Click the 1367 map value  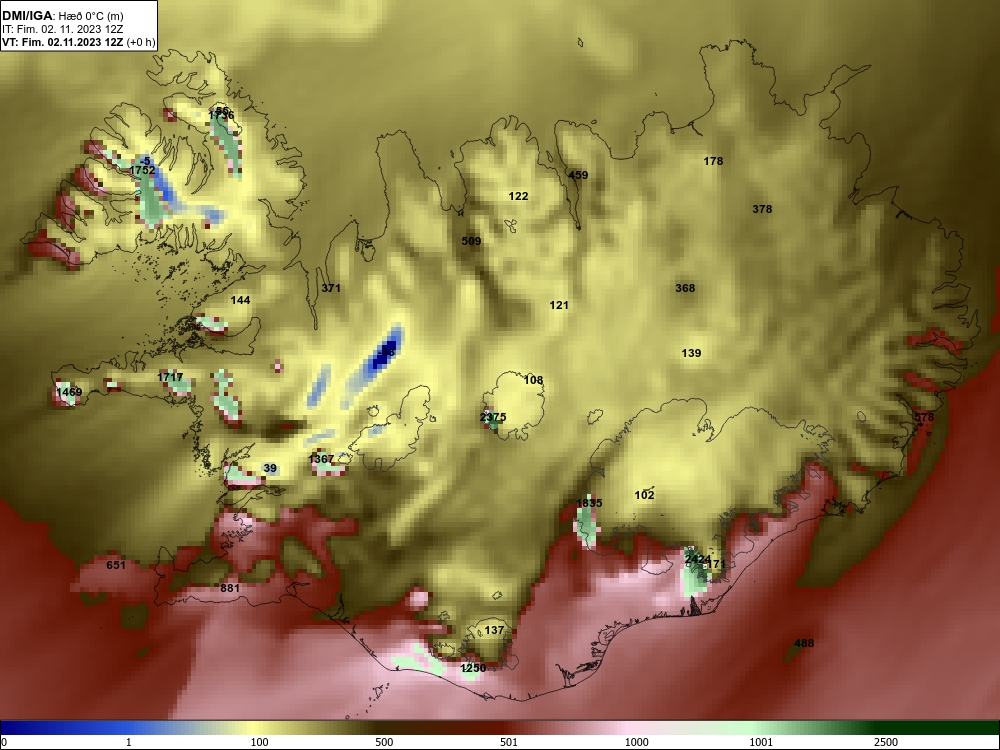pyautogui.click(x=321, y=459)
